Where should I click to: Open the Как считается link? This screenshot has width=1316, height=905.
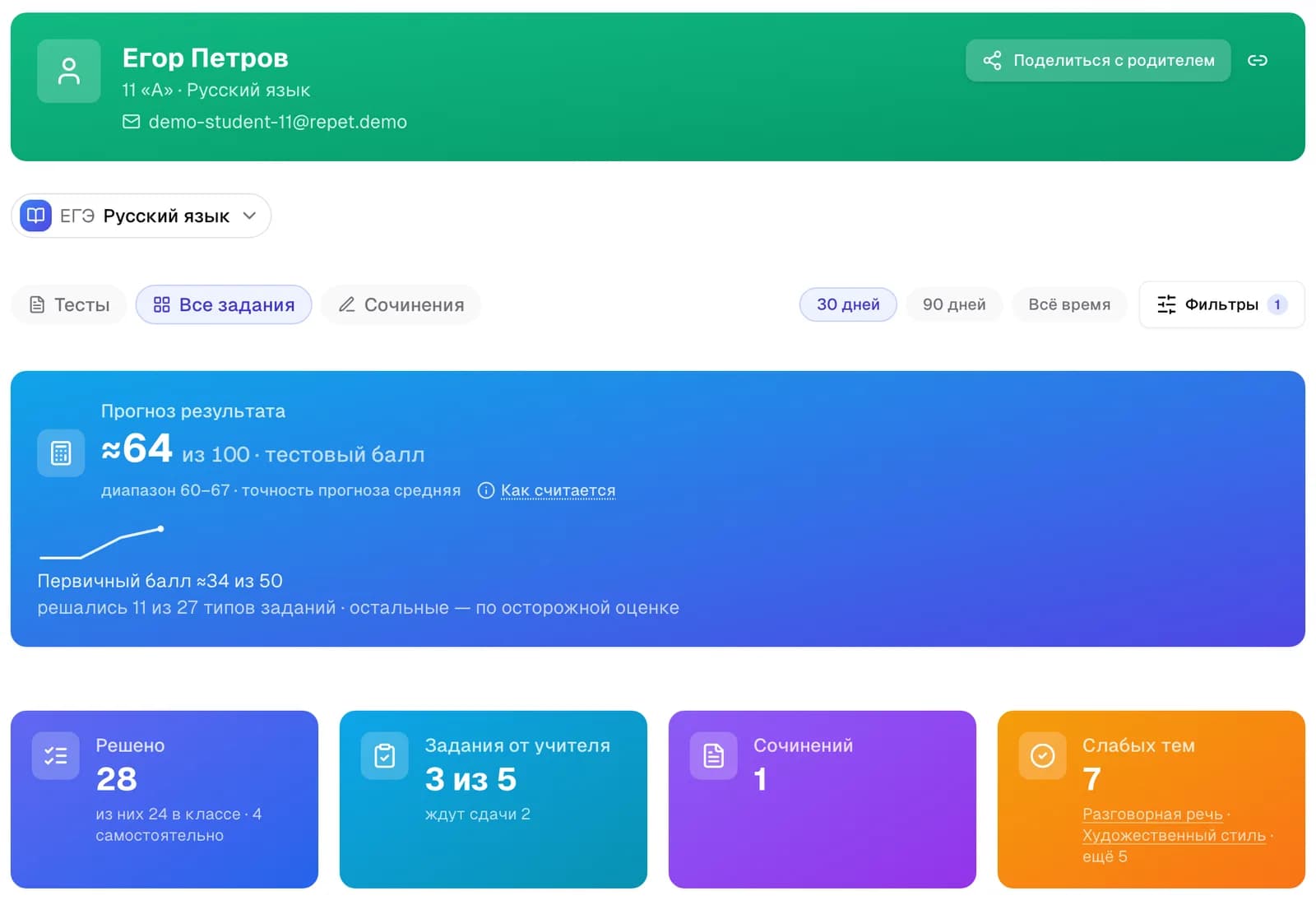tap(558, 490)
